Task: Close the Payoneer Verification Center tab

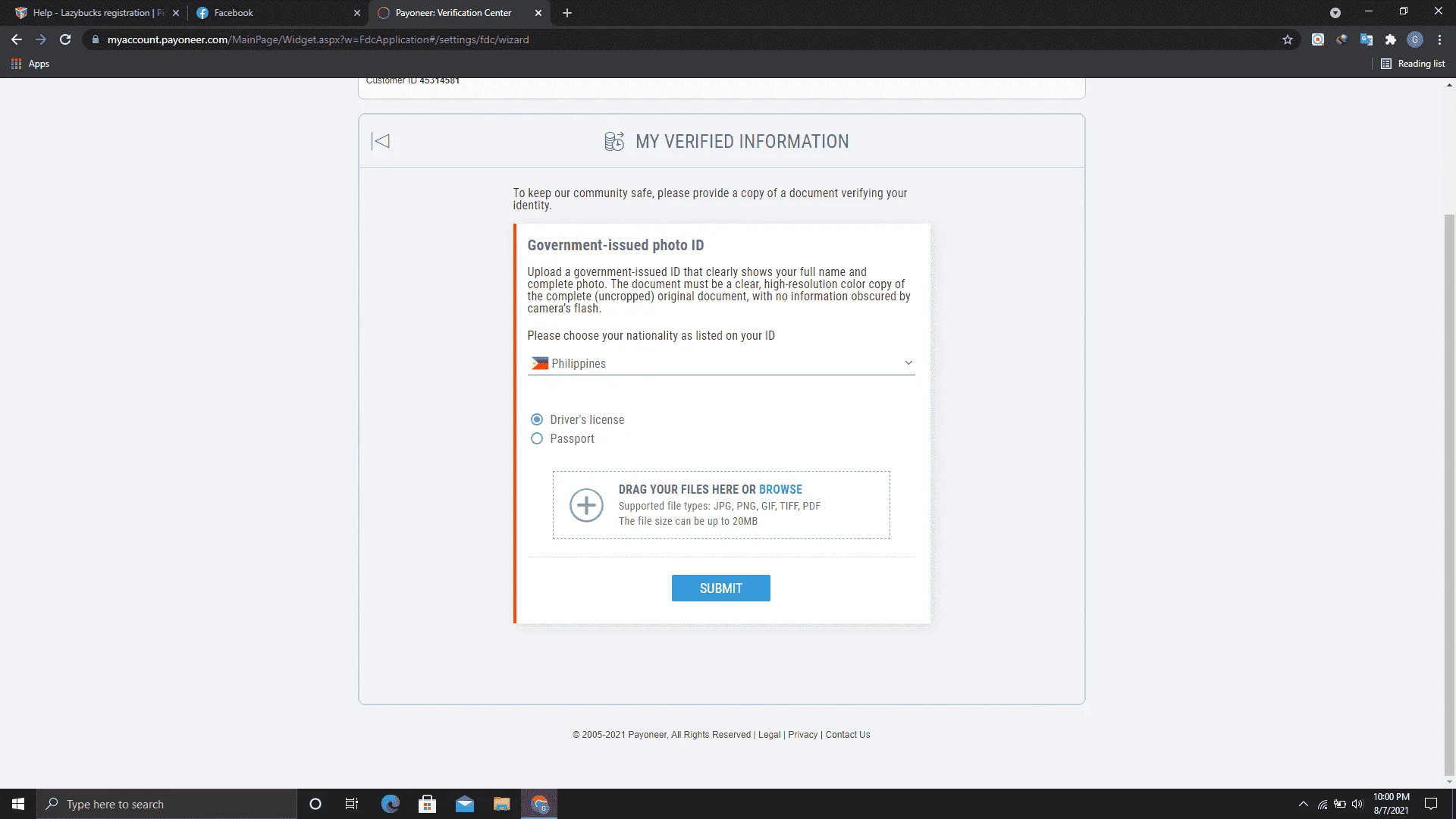Action: point(538,13)
